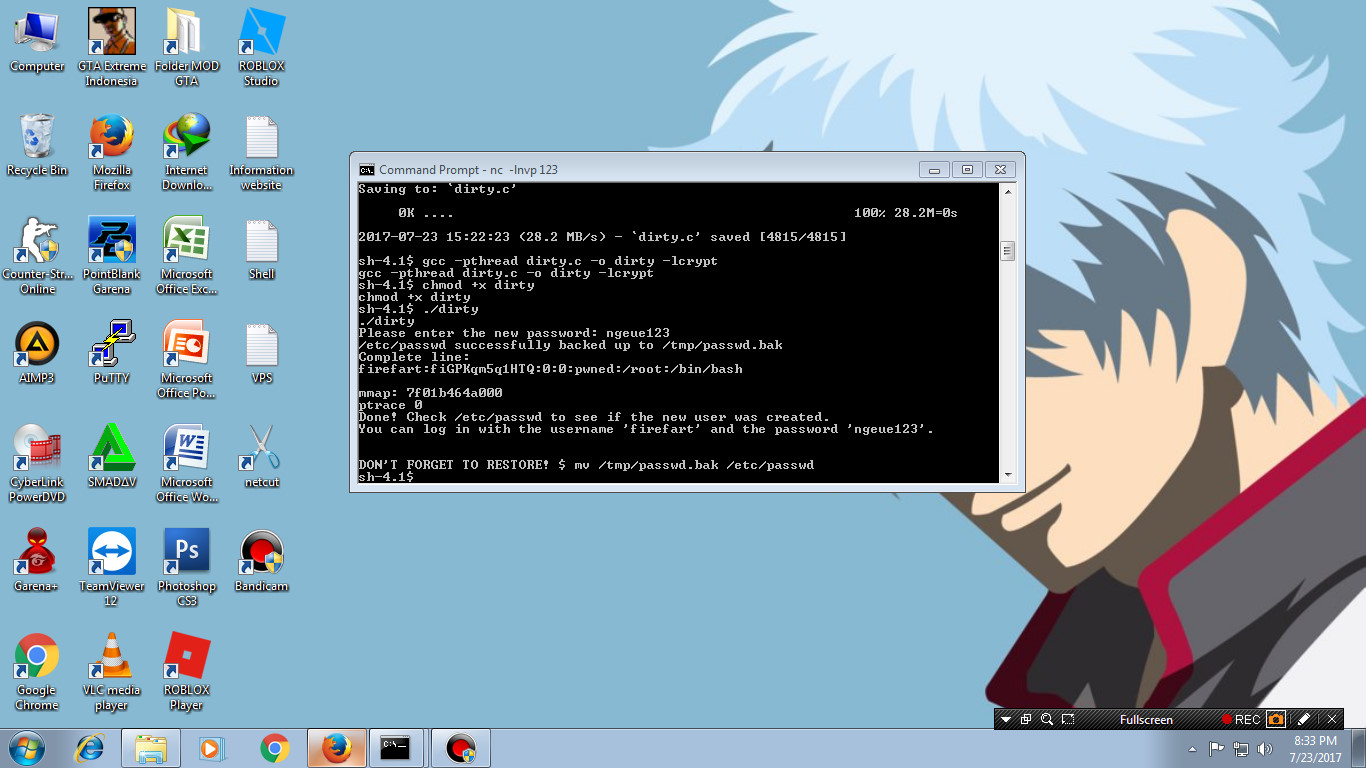The image size is (1366, 768).
Task: Click Bandicam window mode icon
Action: (x=1026, y=720)
